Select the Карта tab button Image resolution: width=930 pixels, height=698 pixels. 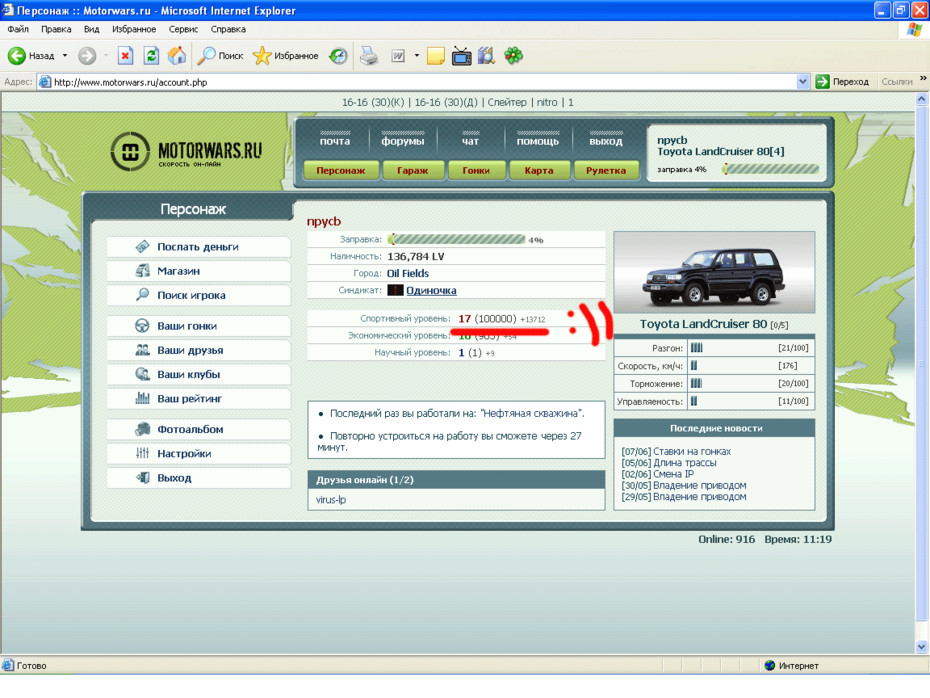[539, 170]
